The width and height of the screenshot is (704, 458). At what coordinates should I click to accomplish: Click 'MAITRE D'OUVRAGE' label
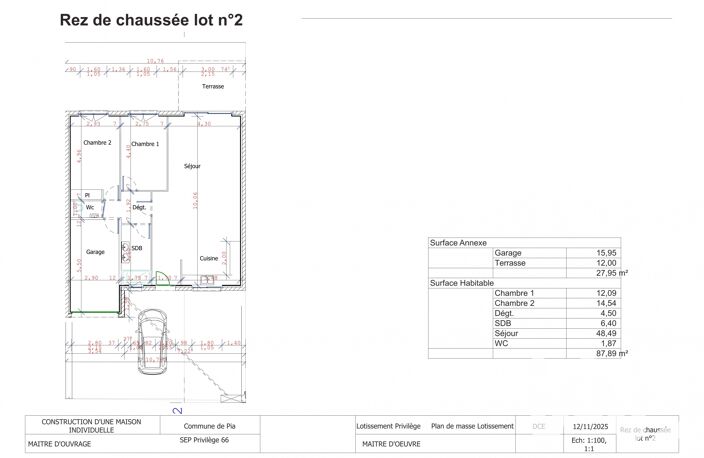(59, 444)
